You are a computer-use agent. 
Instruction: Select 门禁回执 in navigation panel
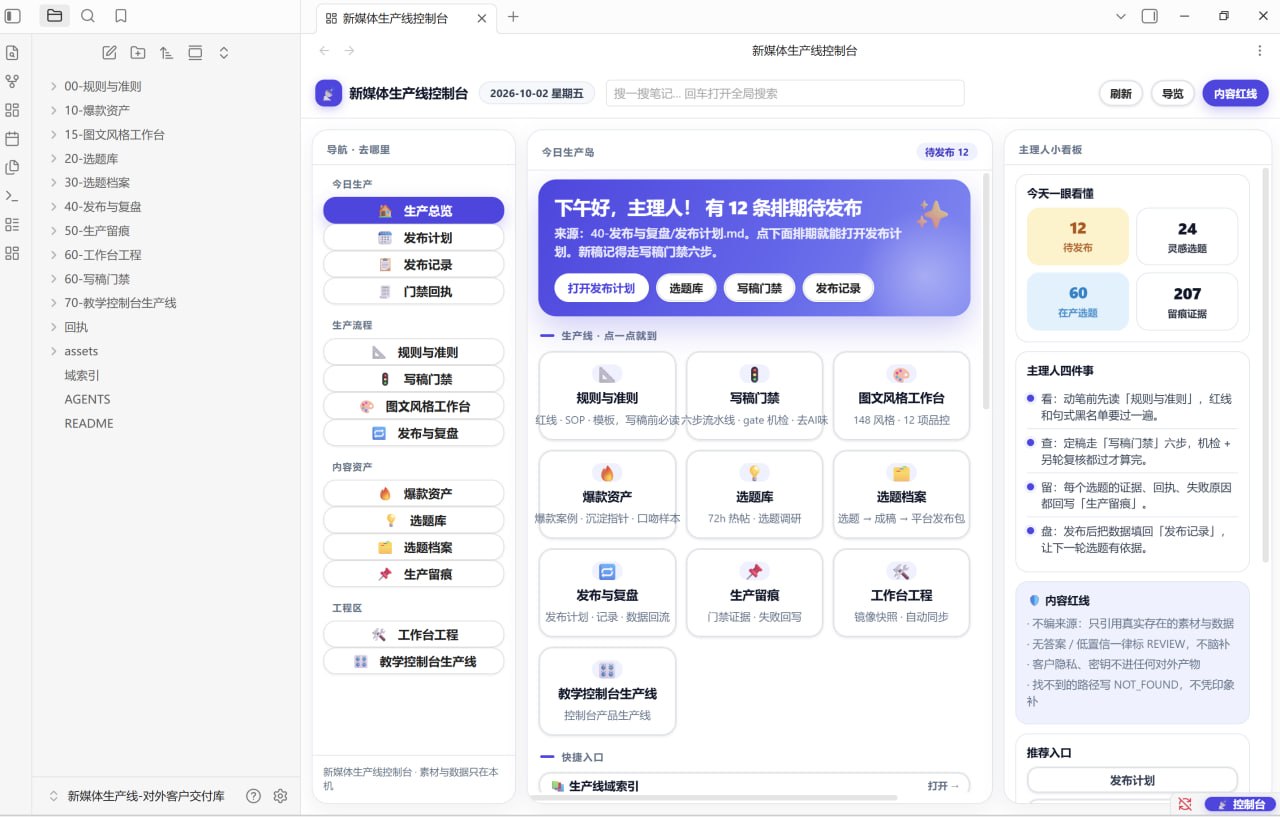(413, 292)
